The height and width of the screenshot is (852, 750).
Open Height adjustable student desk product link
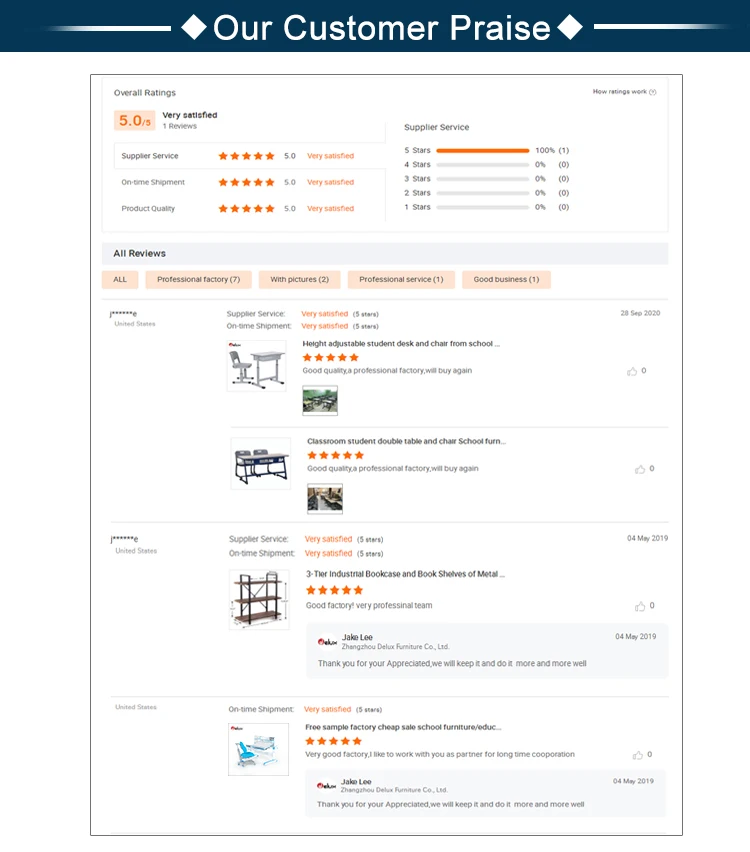401,344
